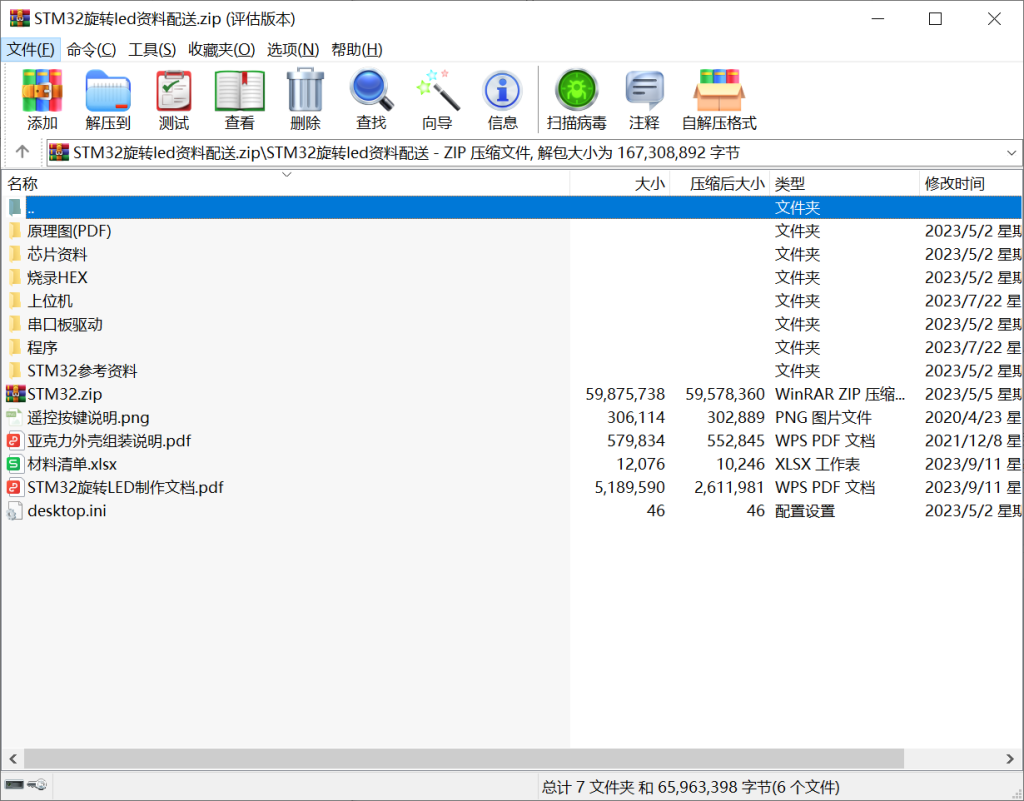
Task: Select the STM32.zip file entry
Action: click(x=58, y=394)
